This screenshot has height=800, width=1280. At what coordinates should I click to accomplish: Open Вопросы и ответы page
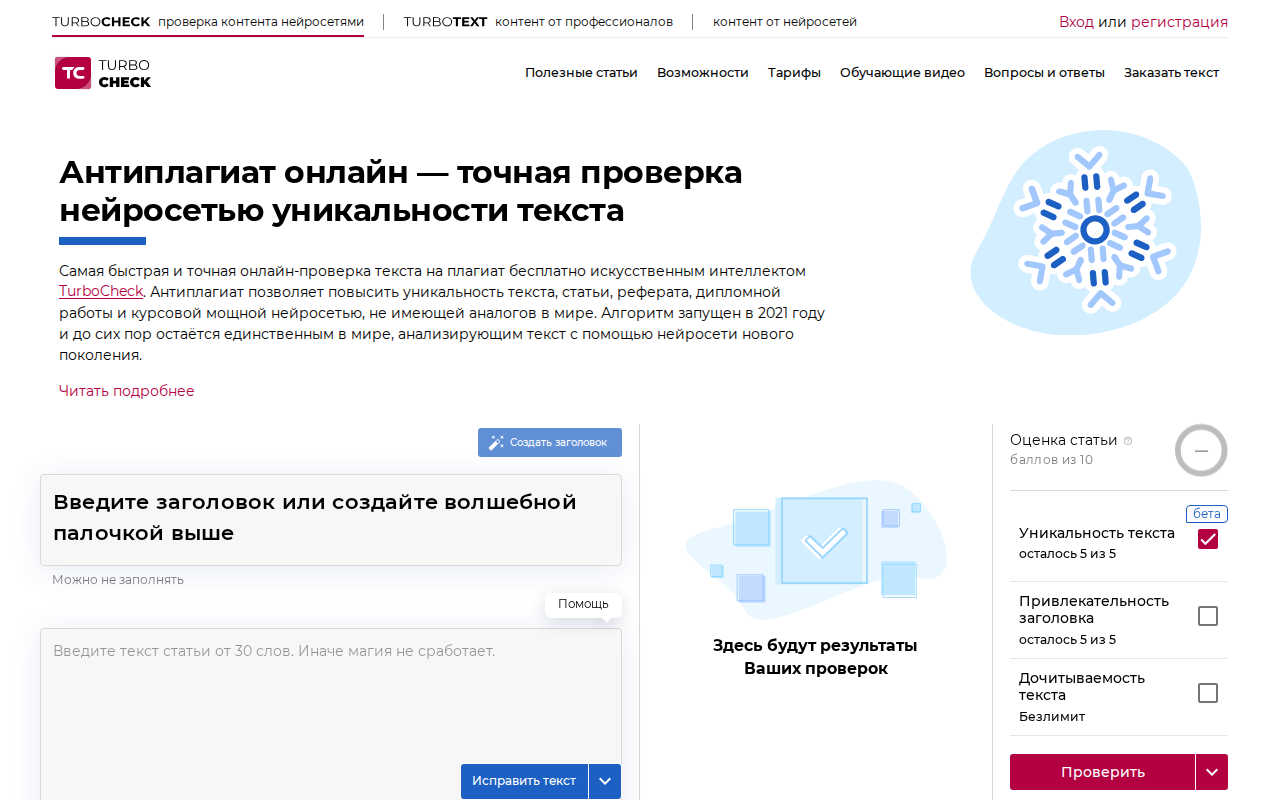tap(1044, 72)
